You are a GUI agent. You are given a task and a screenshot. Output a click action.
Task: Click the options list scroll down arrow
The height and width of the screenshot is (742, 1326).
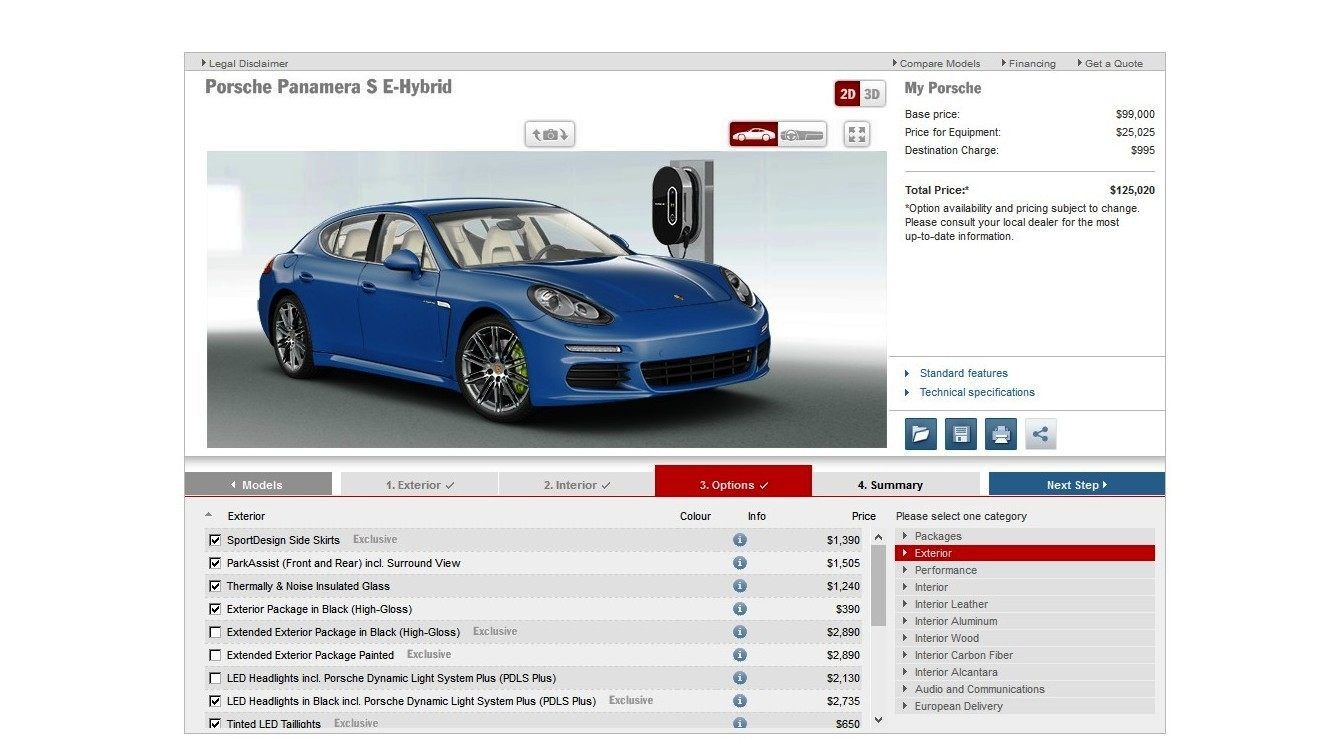(878, 720)
